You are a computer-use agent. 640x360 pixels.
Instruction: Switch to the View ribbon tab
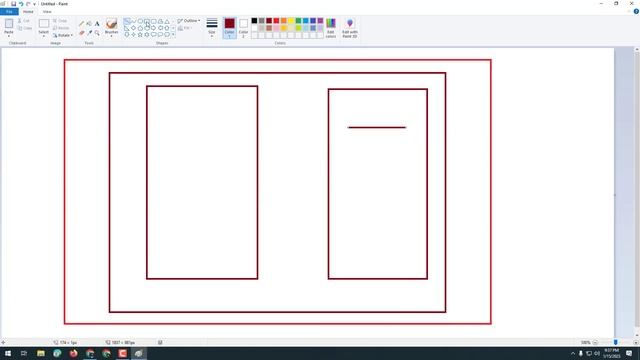click(x=47, y=11)
